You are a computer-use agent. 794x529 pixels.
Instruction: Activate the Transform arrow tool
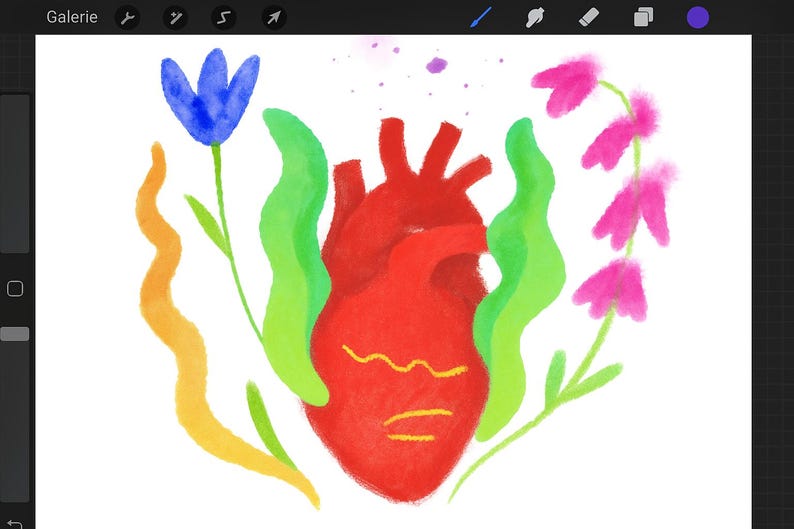[x=273, y=18]
